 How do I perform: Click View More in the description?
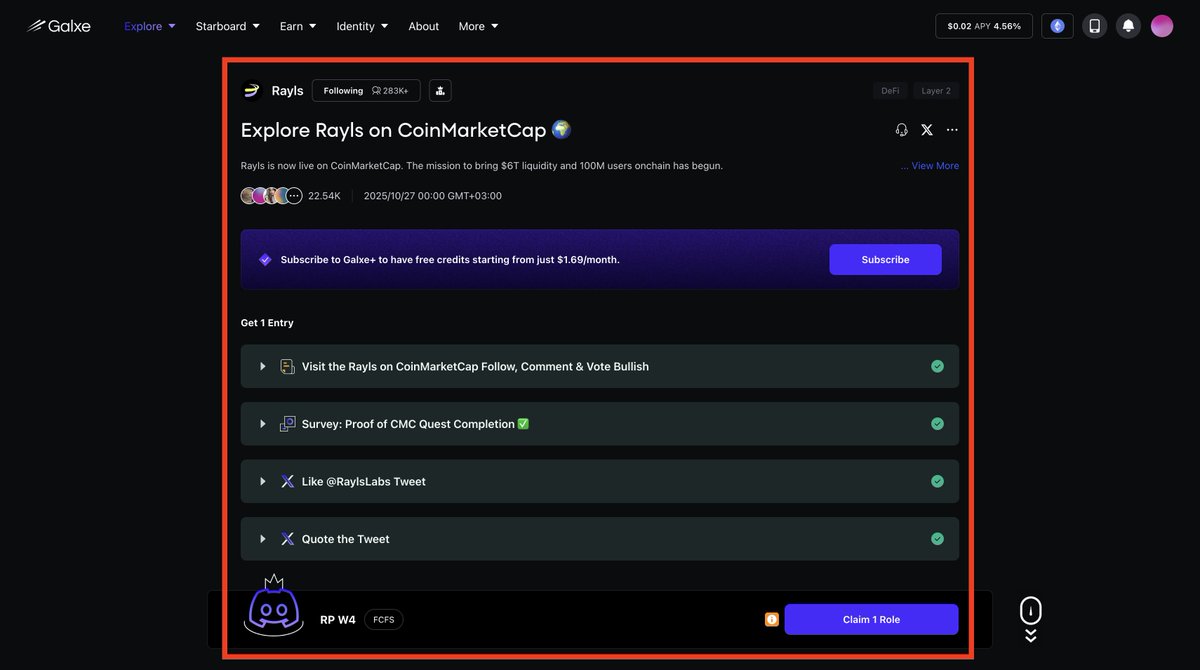[x=935, y=166]
